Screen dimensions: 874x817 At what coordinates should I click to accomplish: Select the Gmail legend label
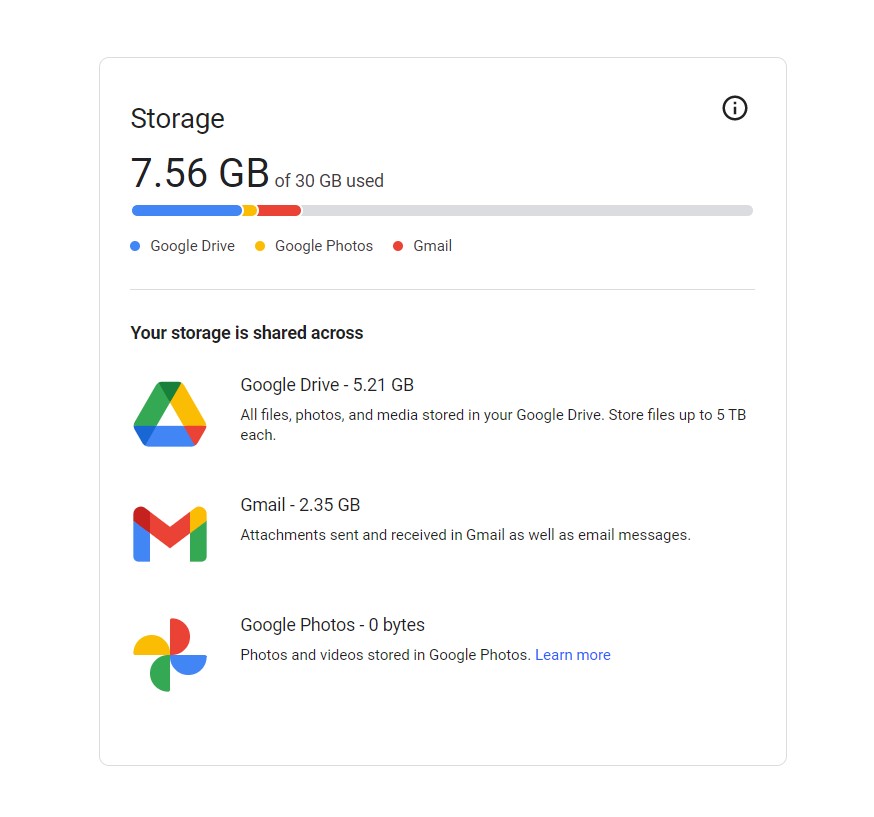pos(432,246)
